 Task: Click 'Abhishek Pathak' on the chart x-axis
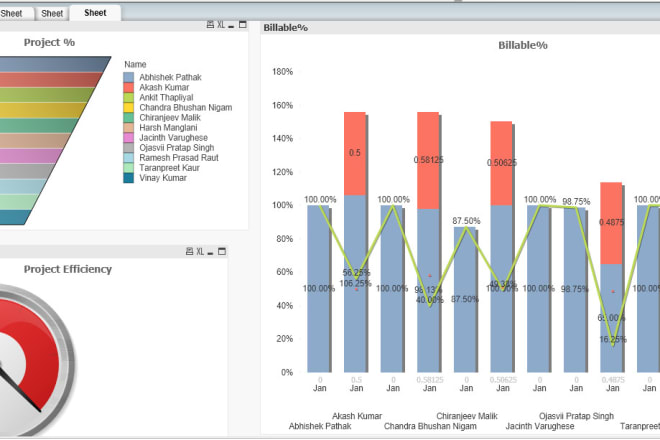coord(320,426)
